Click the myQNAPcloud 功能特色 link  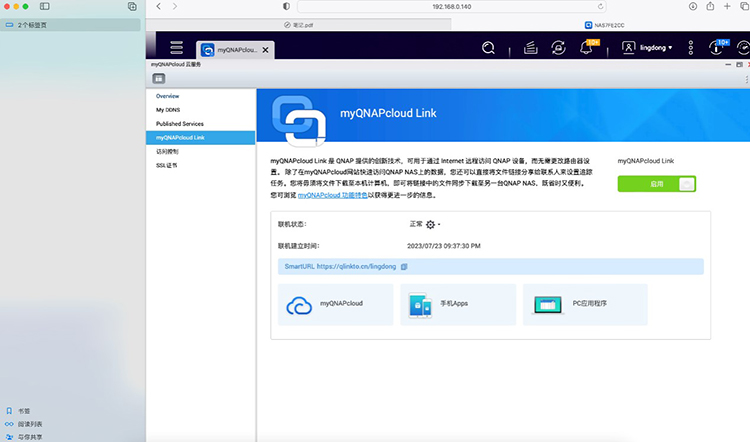(331, 196)
